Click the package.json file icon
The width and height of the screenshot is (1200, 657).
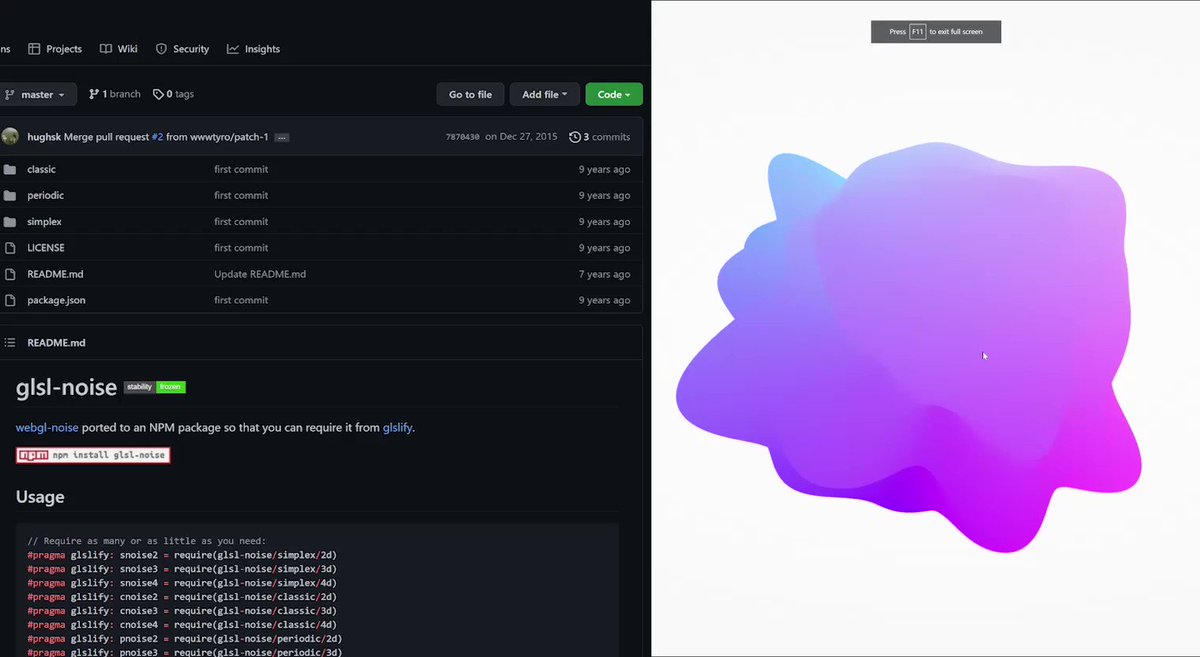point(10,300)
